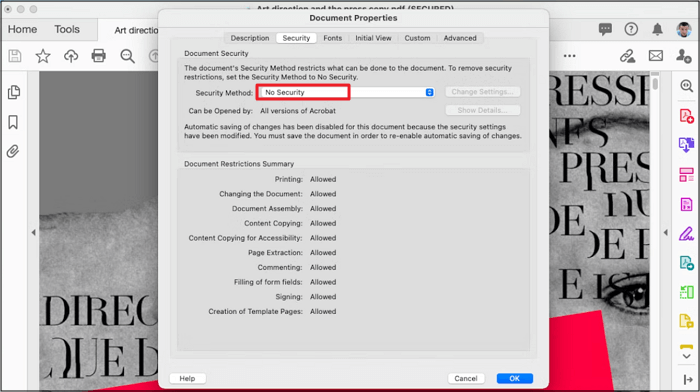Click the Help button in dialog
The height and width of the screenshot is (392, 700).
tap(188, 379)
